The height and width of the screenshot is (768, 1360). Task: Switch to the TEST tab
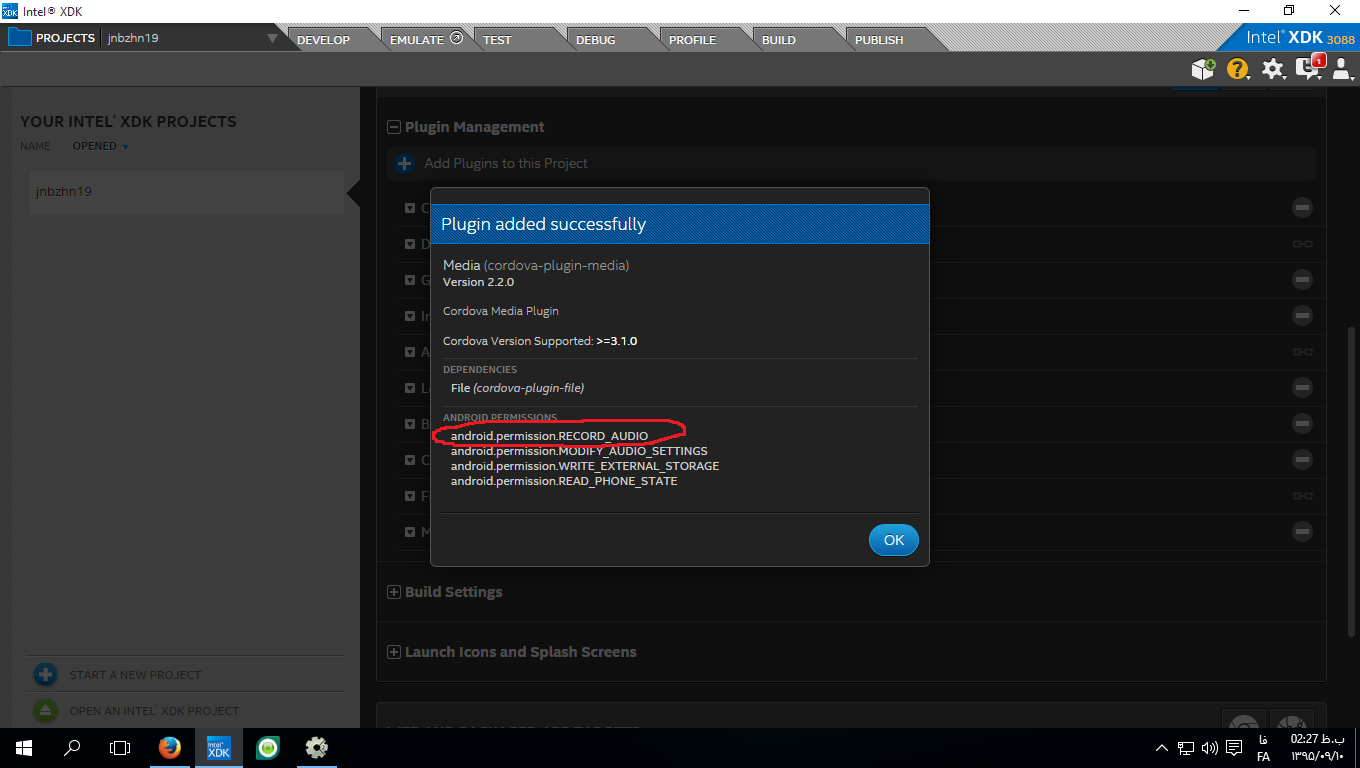[x=497, y=40]
